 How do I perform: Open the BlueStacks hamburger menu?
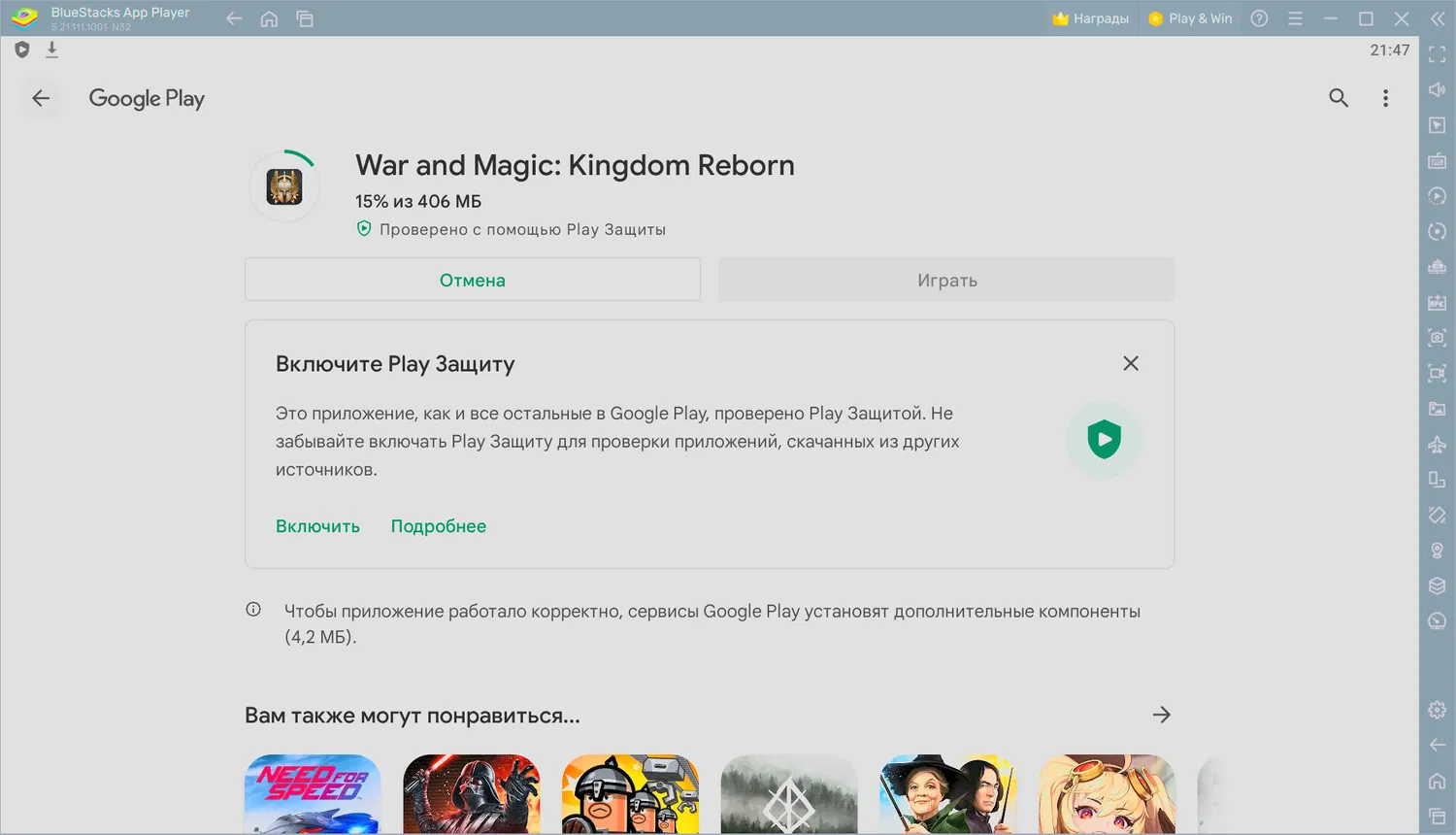(1295, 18)
